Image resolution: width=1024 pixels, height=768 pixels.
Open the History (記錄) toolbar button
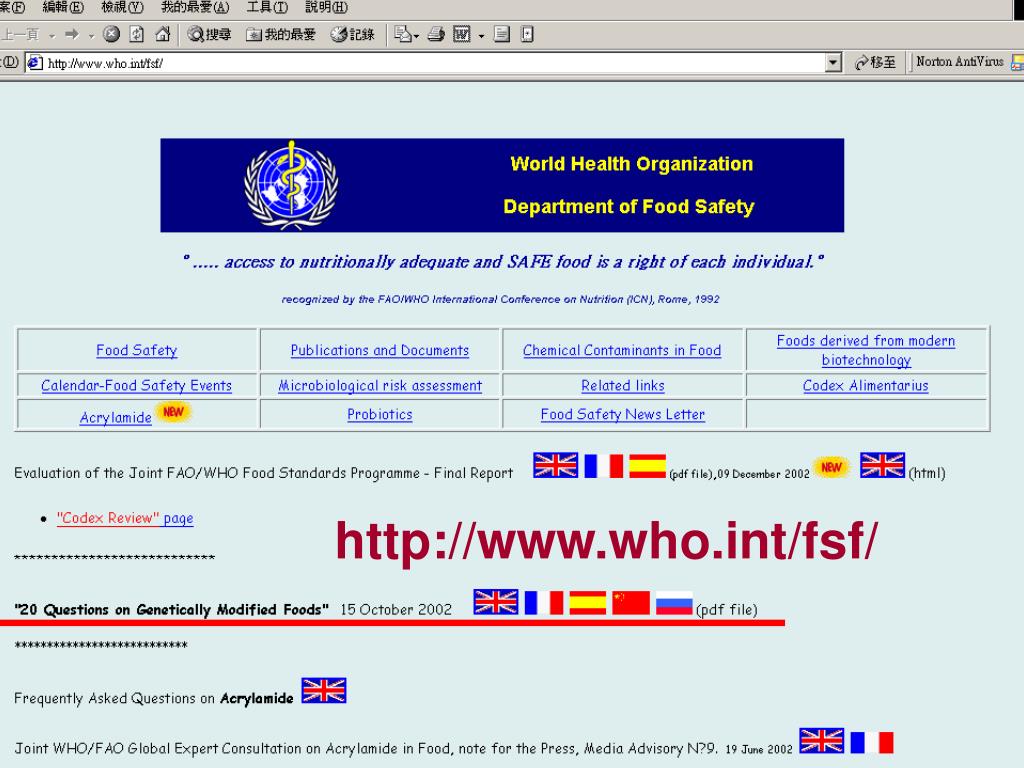click(x=353, y=34)
